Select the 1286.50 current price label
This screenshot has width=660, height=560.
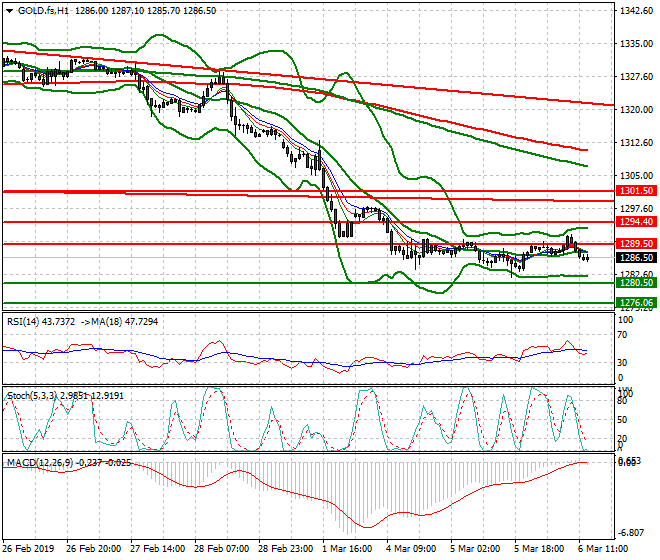click(636, 258)
